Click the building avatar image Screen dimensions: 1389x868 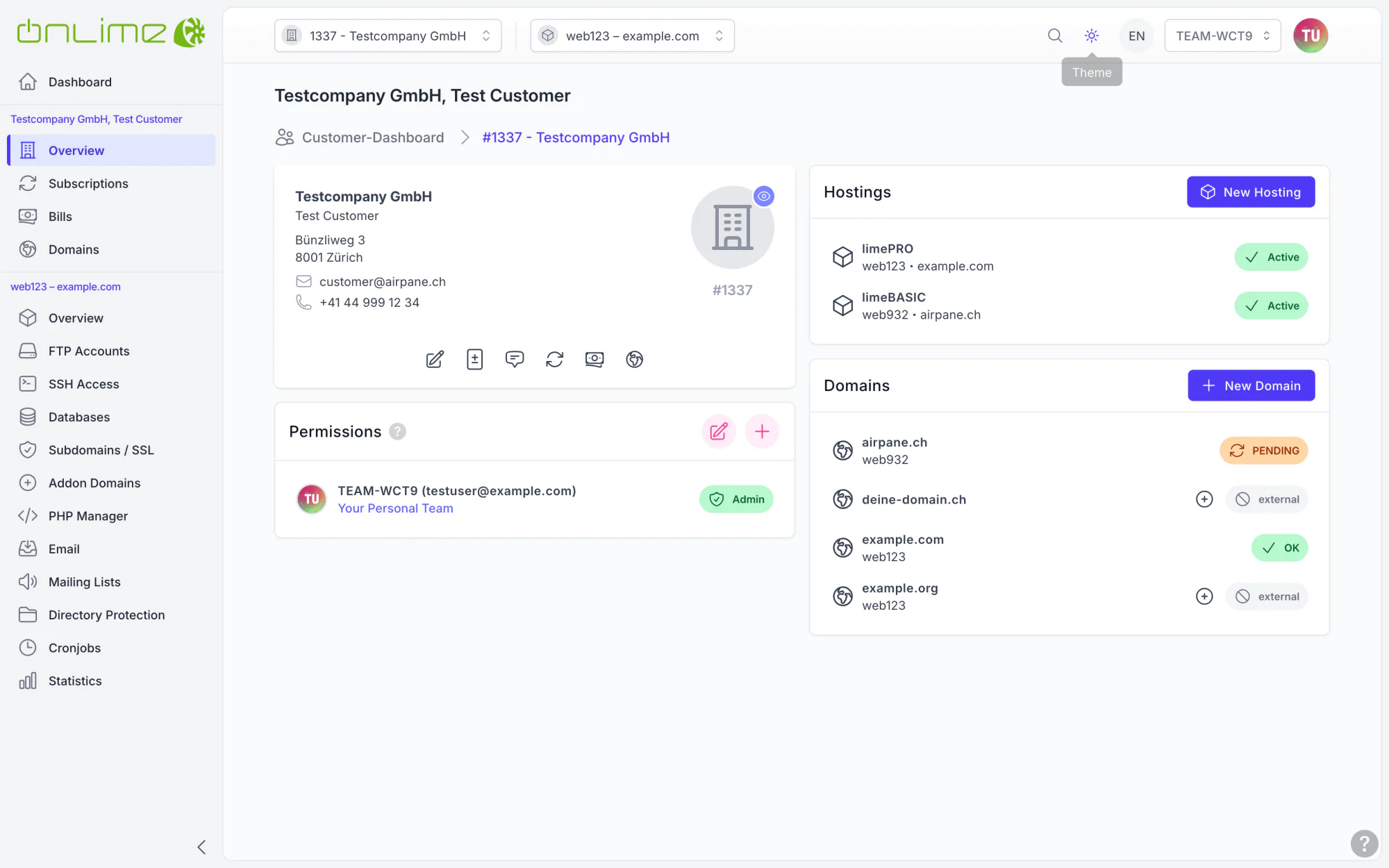click(x=732, y=228)
